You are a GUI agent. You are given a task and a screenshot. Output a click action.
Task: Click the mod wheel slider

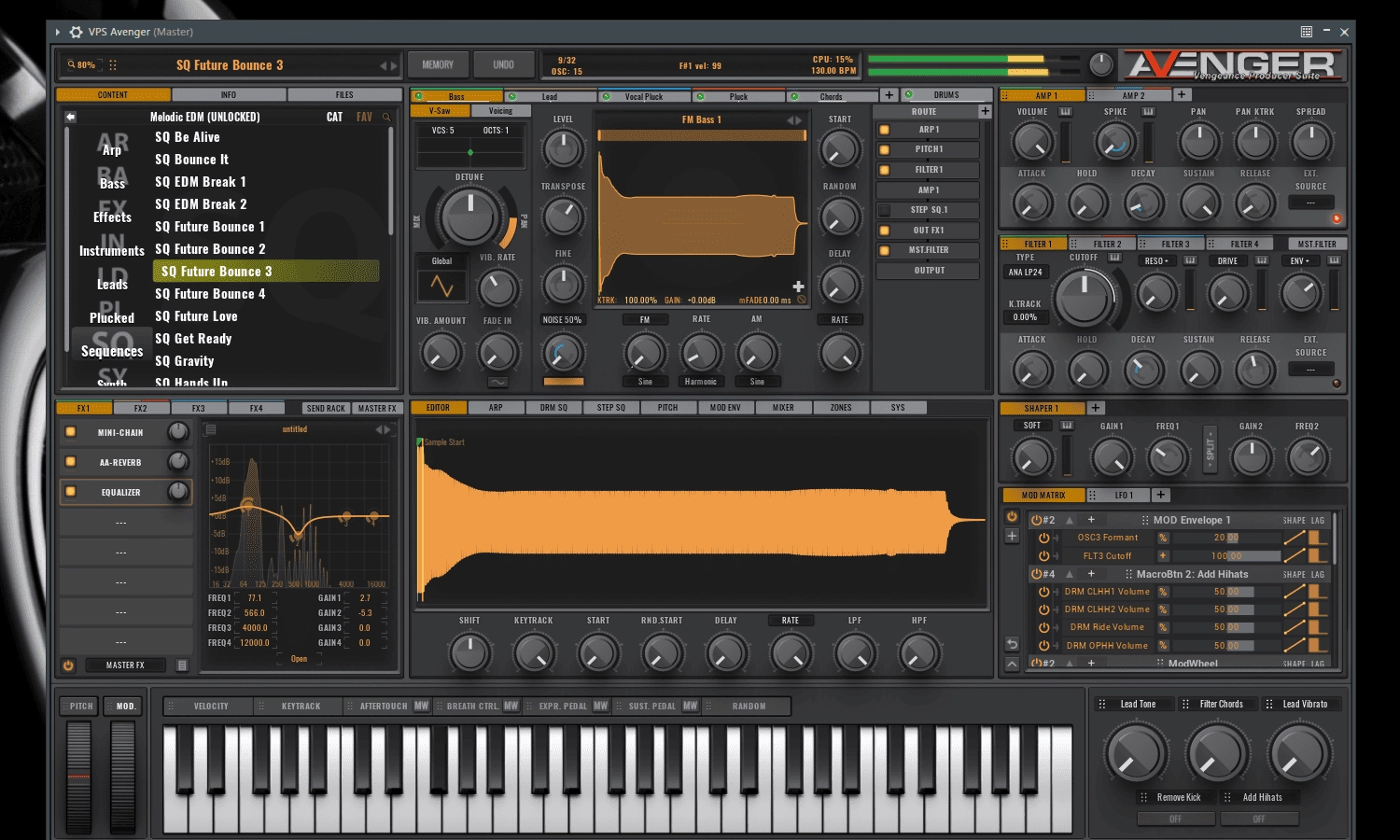(x=123, y=777)
